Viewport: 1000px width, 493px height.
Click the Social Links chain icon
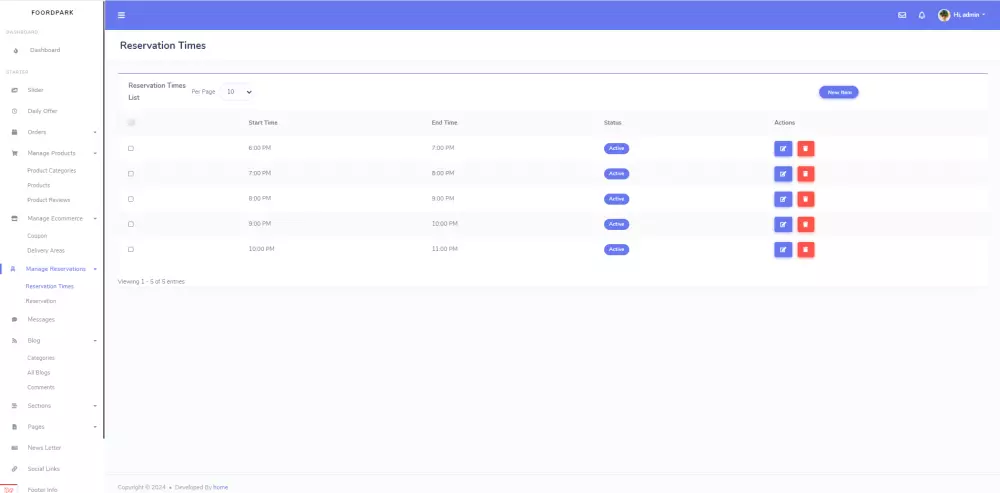point(15,469)
